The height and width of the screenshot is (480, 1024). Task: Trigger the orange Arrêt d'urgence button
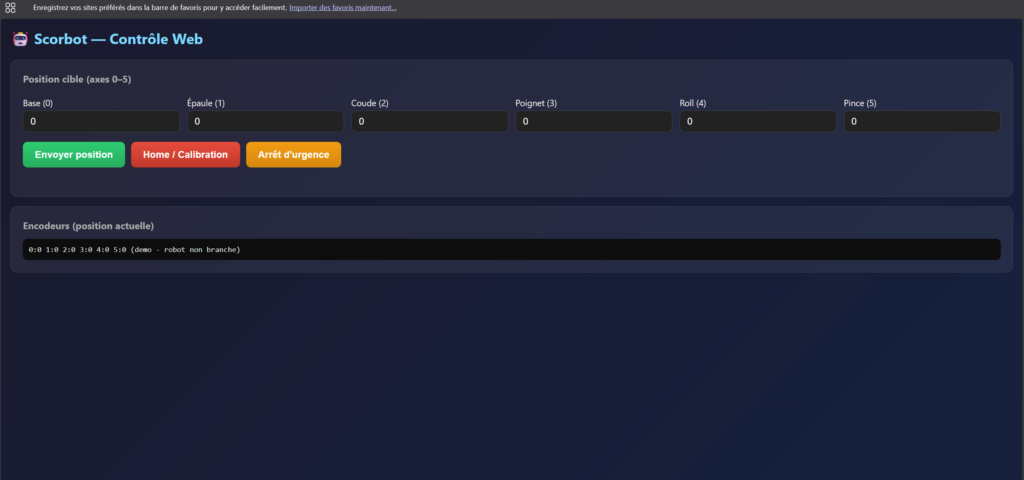pyautogui.click(x=293, y=155)
